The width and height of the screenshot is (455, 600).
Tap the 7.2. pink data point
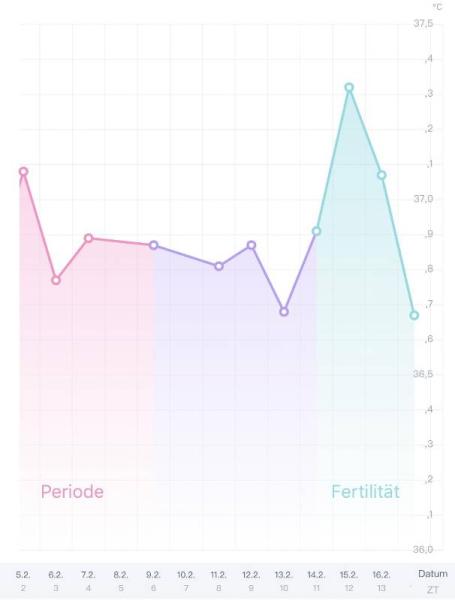[88, 238]
